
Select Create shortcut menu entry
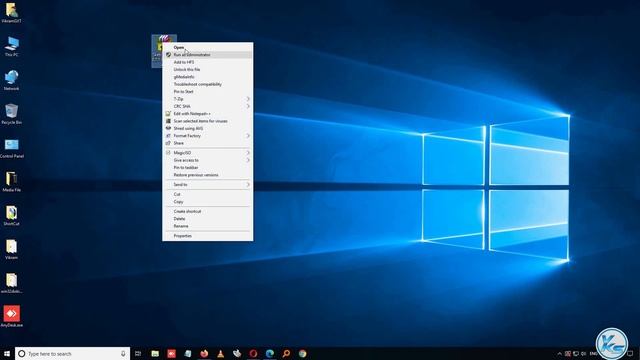(208, 211)
